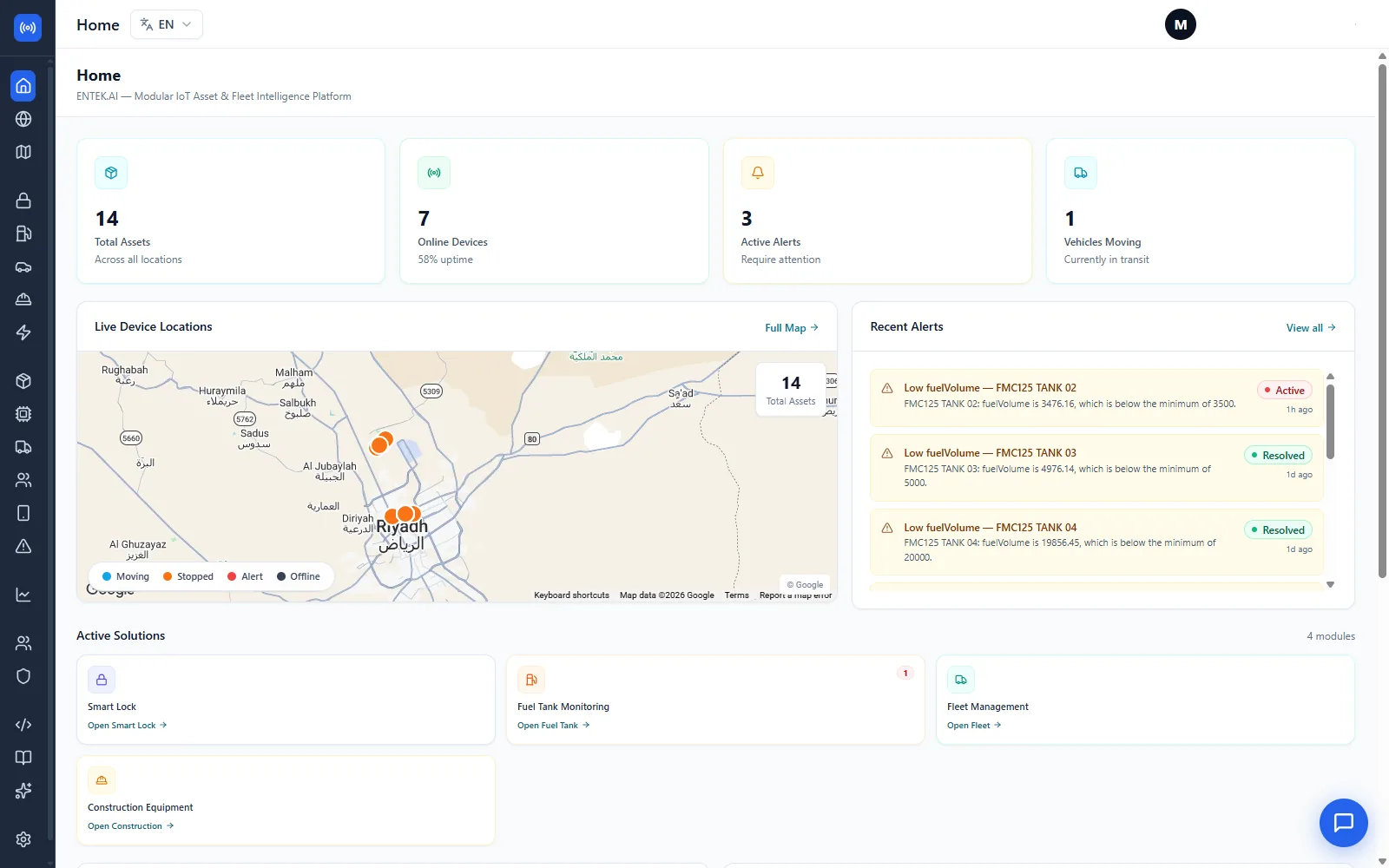Open Fuel Tank solution link
The height and width of the screenshot is (868, 1389).
tap(554, 726)
